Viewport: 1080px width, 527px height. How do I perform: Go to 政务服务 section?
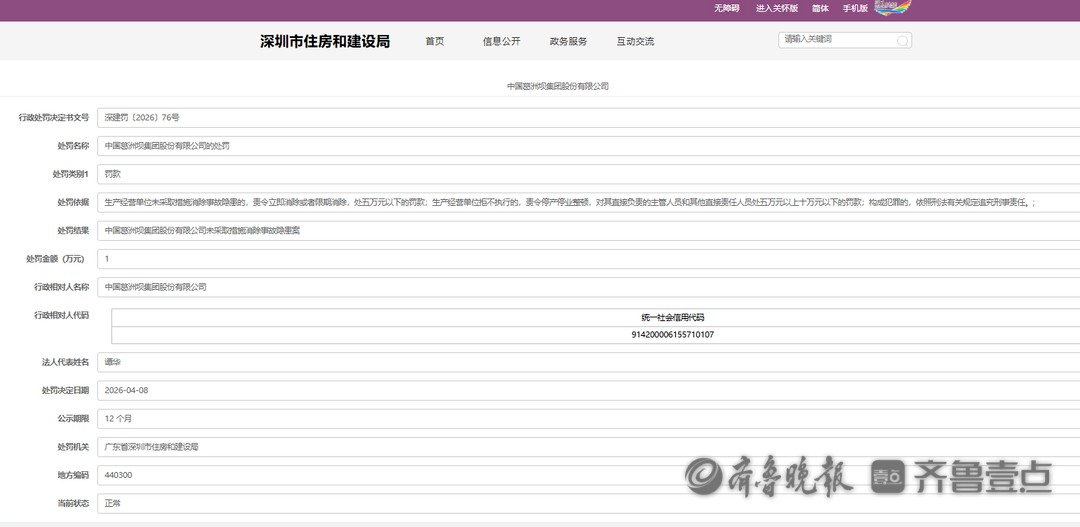pos(568,42)
